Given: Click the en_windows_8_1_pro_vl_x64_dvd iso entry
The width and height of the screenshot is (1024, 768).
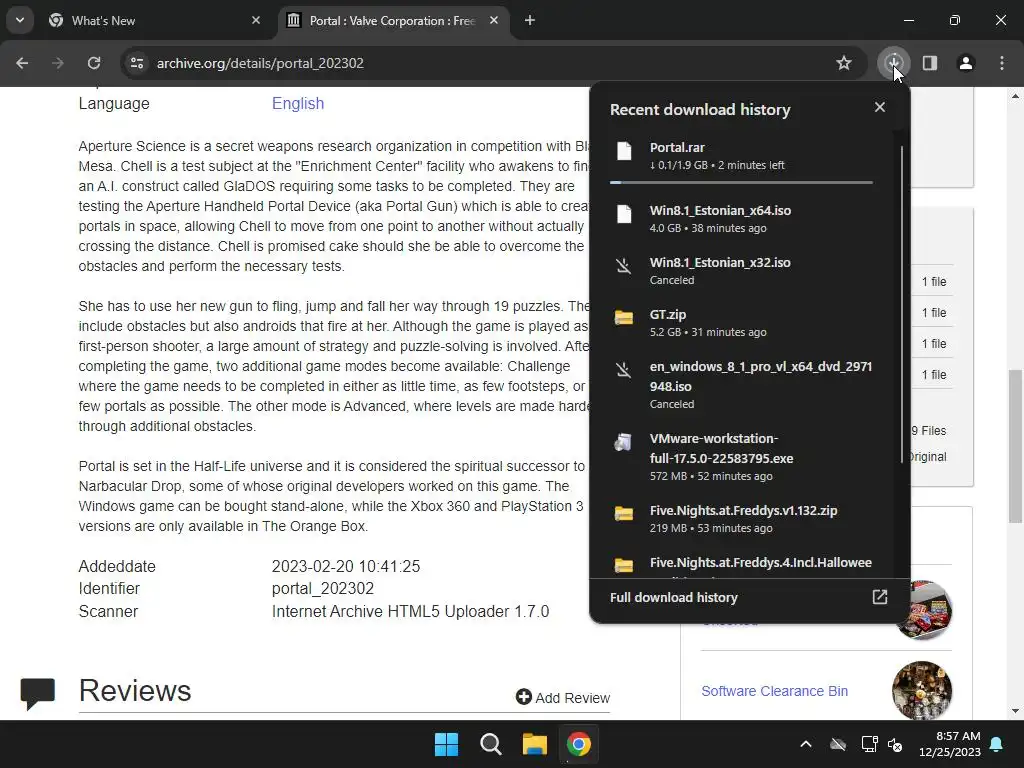Looking at the screenshot, I should [x=741, y=385].
